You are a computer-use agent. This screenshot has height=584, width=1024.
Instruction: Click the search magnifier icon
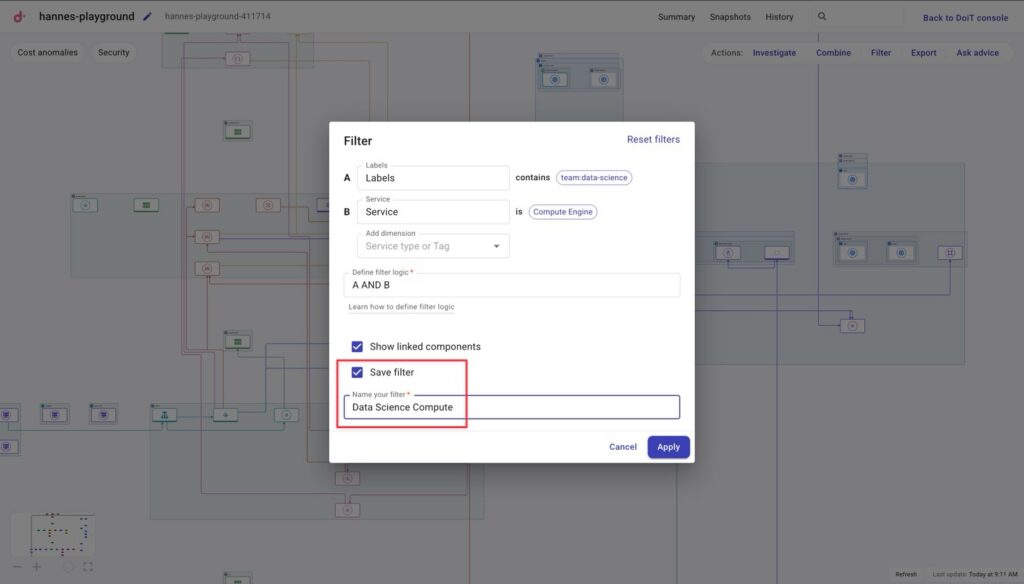(x=822, y=17)
